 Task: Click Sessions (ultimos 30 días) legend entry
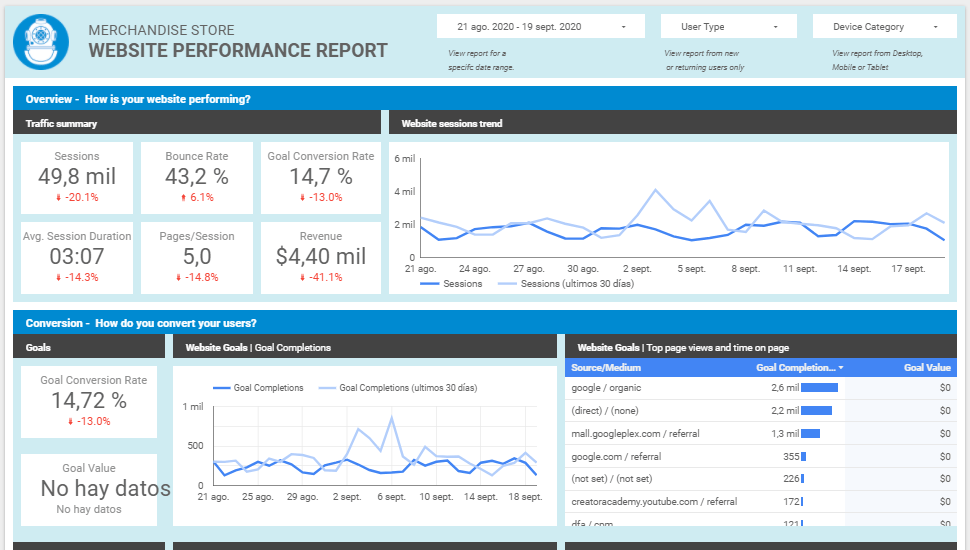[566, 283]
